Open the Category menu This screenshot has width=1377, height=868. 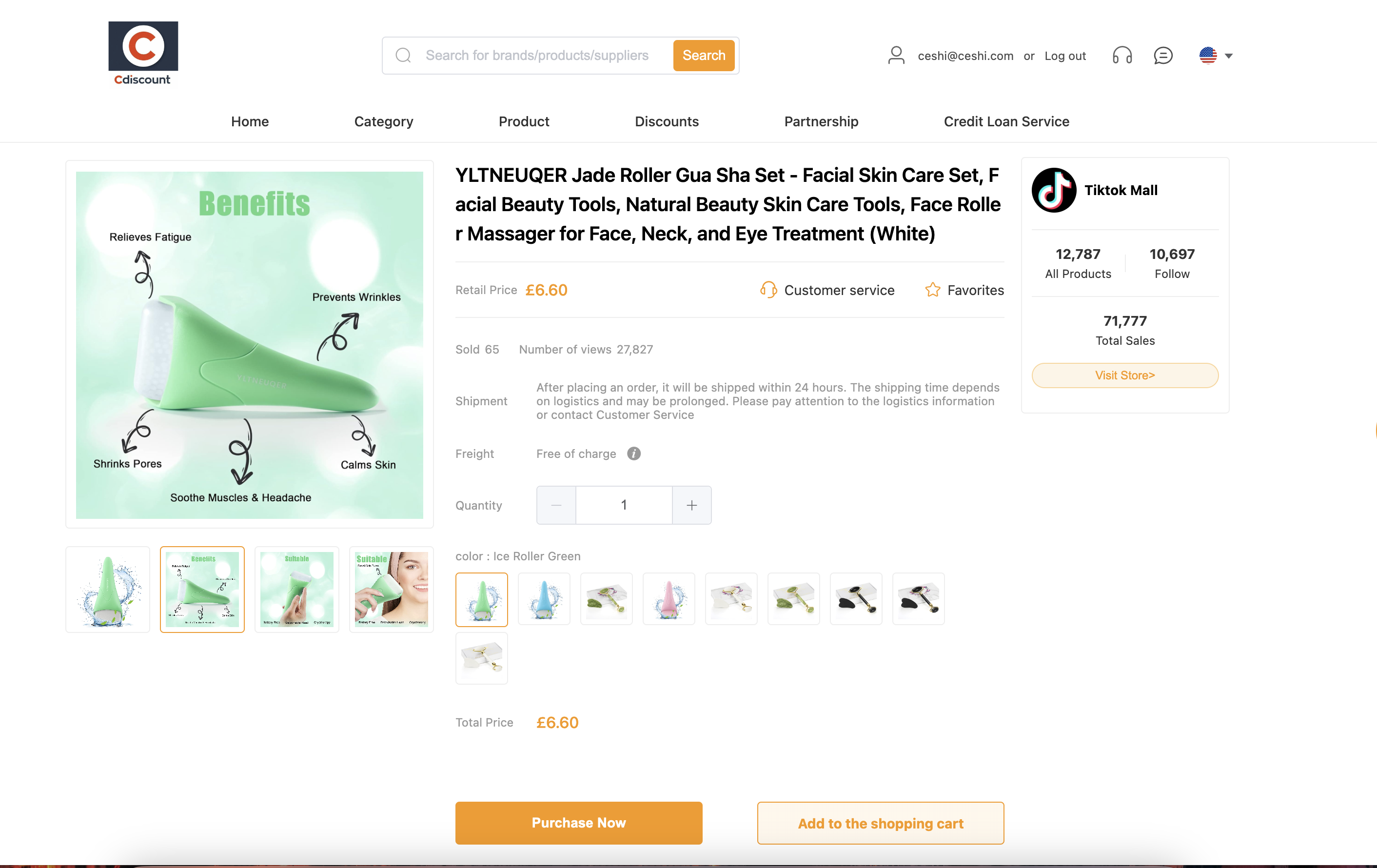(x=384, y=121)
